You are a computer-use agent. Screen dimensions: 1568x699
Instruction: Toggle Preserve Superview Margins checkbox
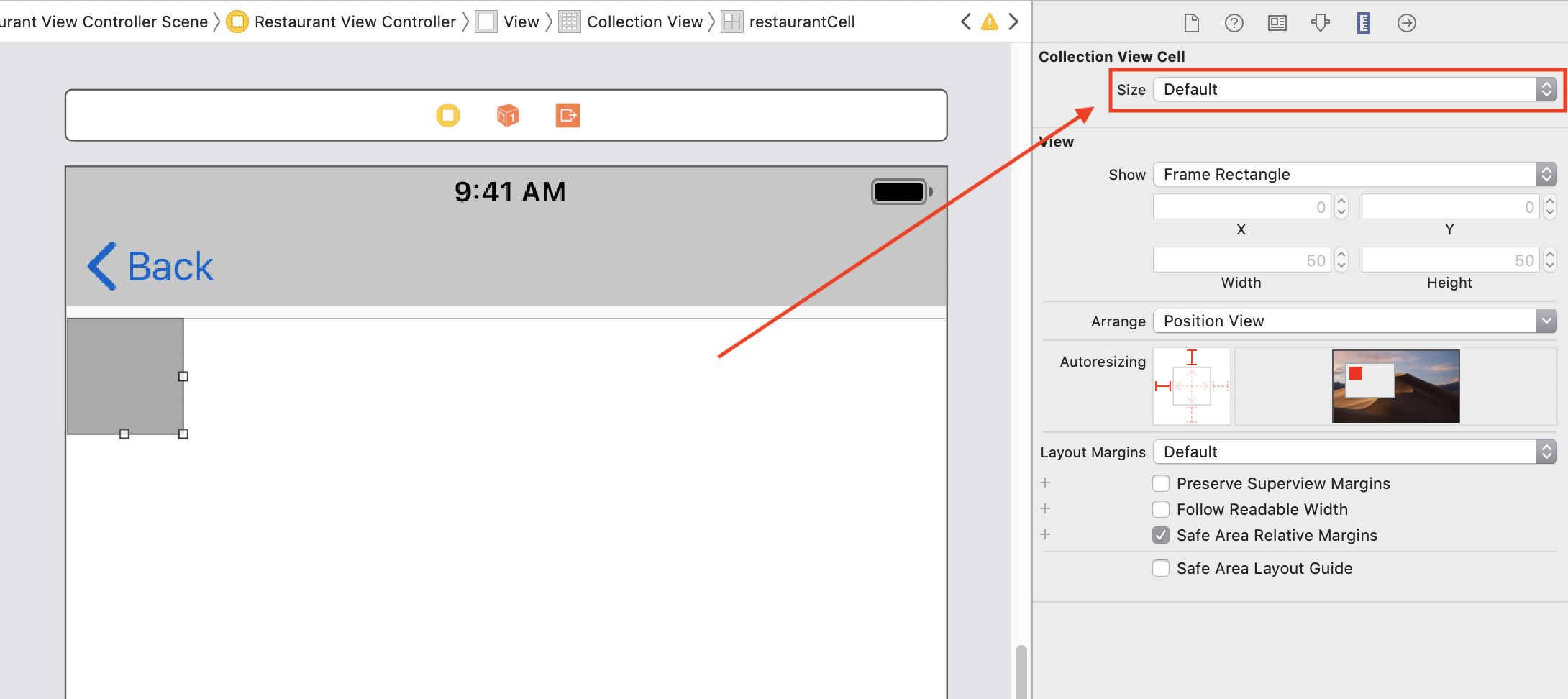point(1161,483)
